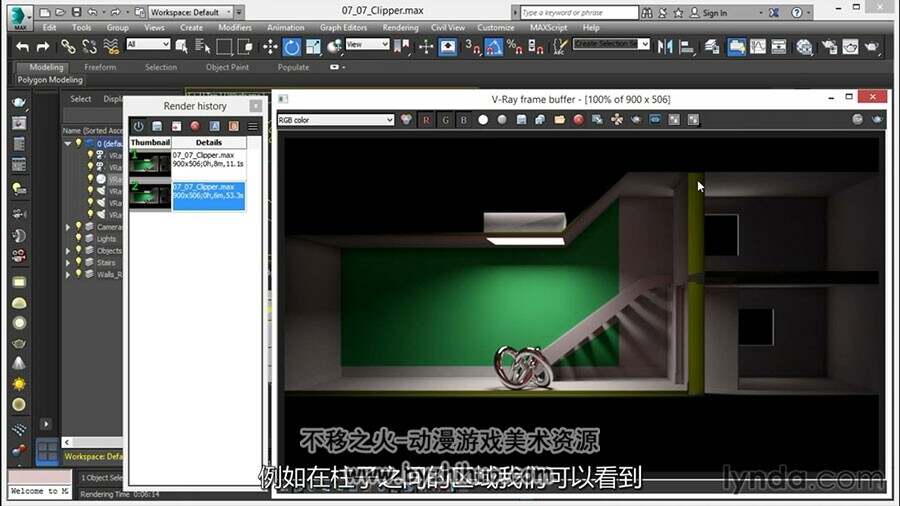The width and height of the screenshot is (900, 506).
Task: Toggle Render history power button
Action: click(x=138, y=126)
